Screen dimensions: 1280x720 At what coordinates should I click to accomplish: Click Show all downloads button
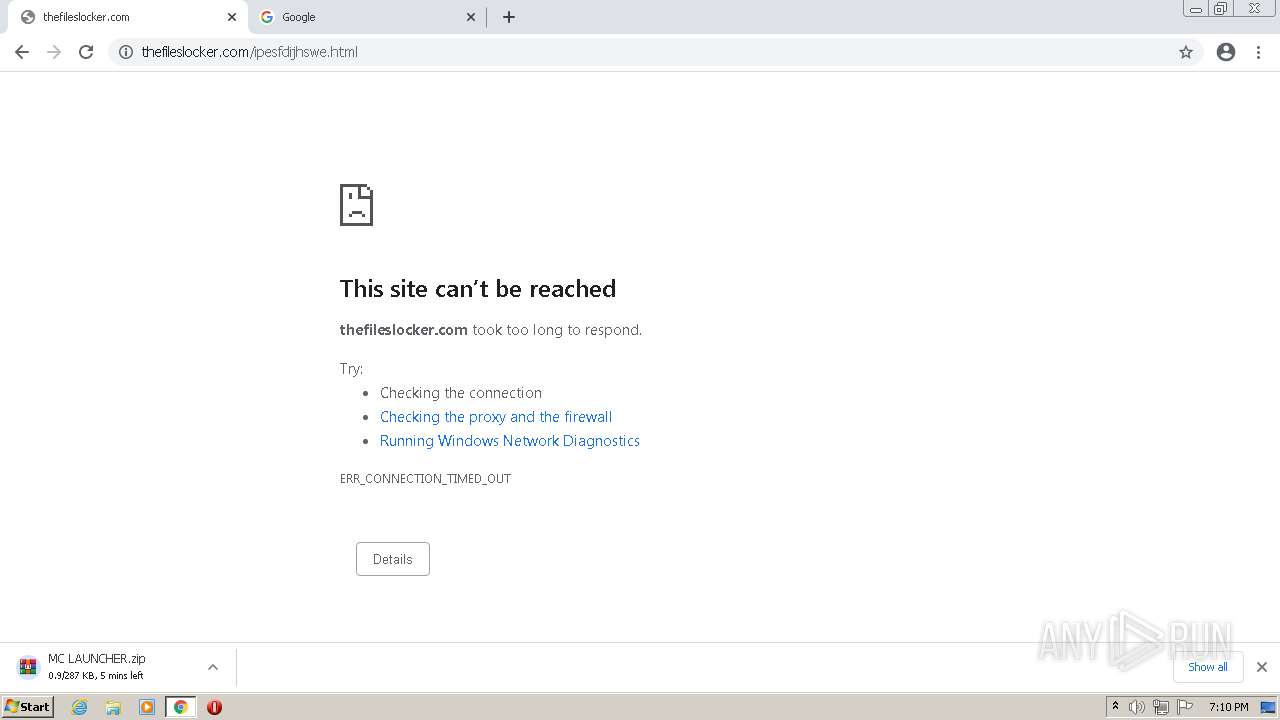point(1208,667)
